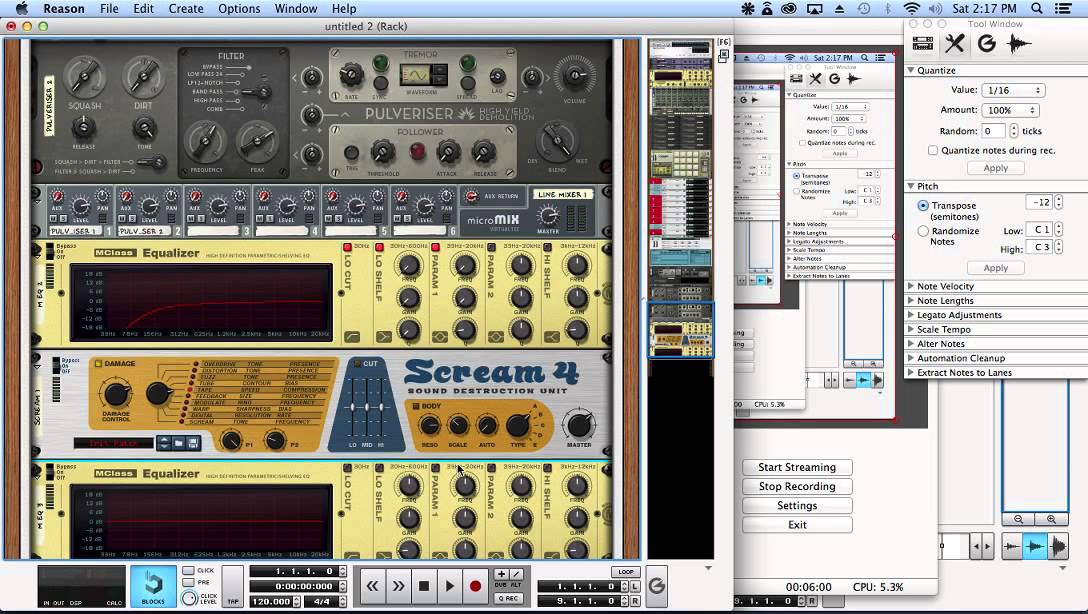Viewport: 1088px width, 614px height.
Task: Select the Sequencer Tools tab icon
Action: [x=954, y=44]
